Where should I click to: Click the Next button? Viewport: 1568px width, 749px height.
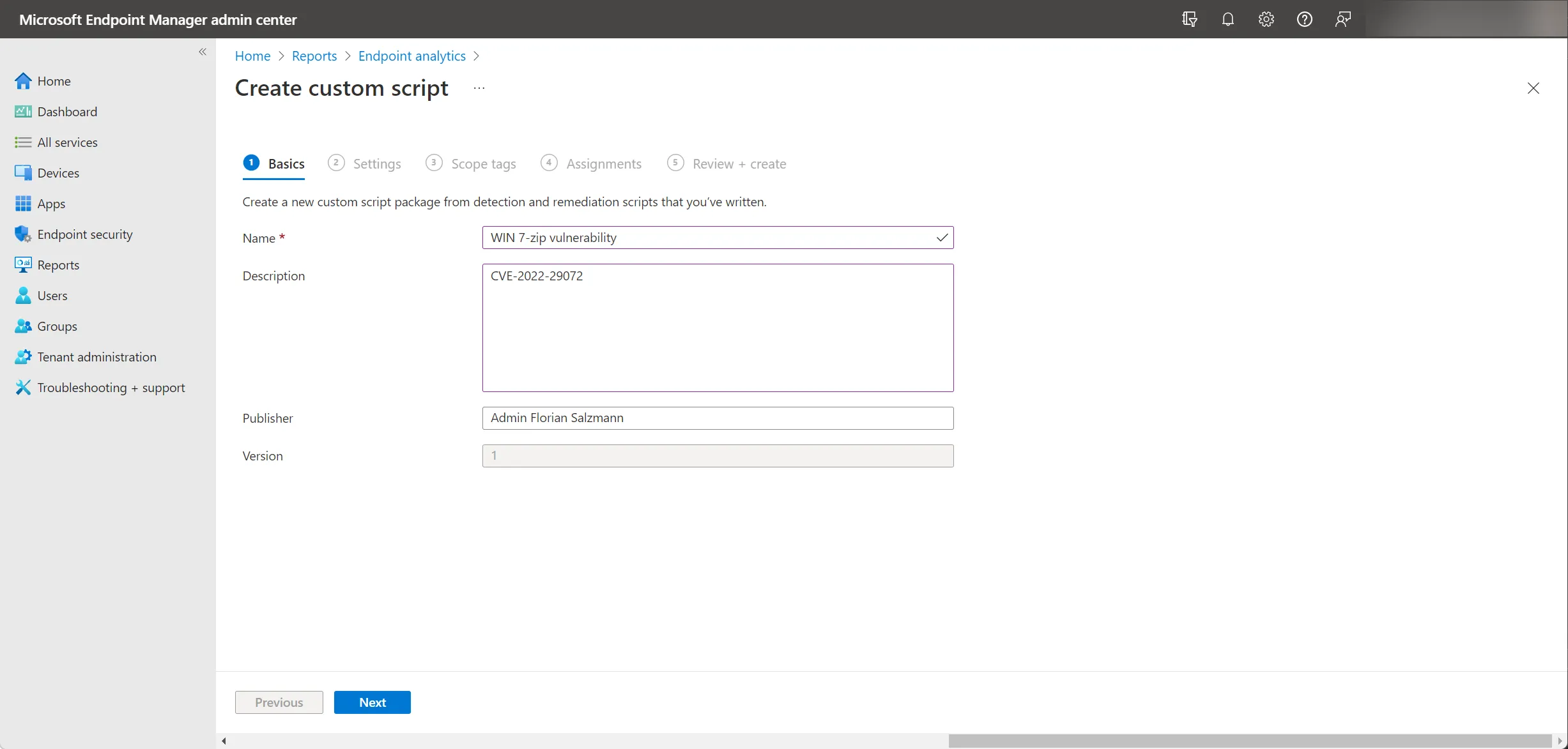(372, 702)
